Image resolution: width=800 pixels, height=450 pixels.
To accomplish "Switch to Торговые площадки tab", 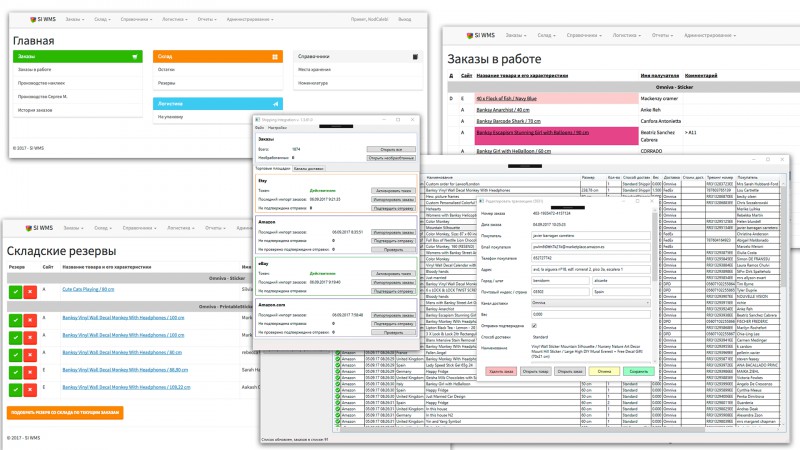I will point(272,168).
